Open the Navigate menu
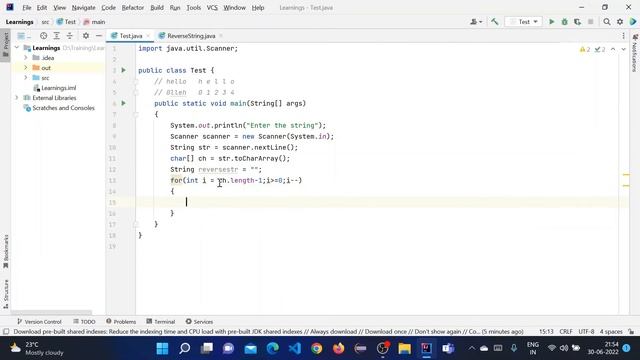The width and height of the screenshot is (640, 360). 83,8
